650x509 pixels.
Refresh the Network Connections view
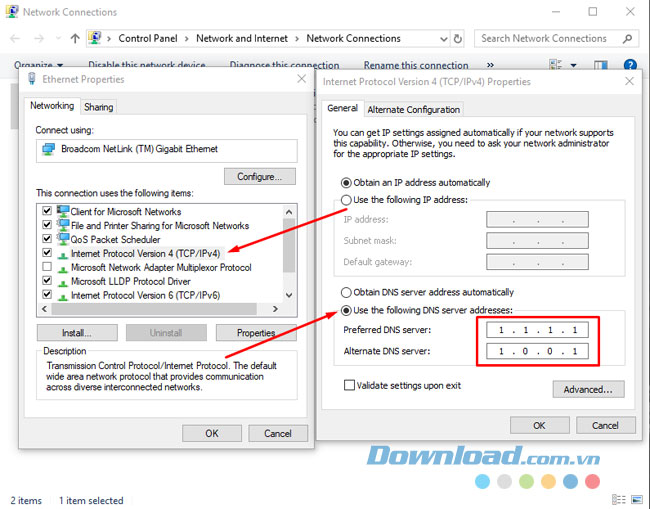point(458,39)
